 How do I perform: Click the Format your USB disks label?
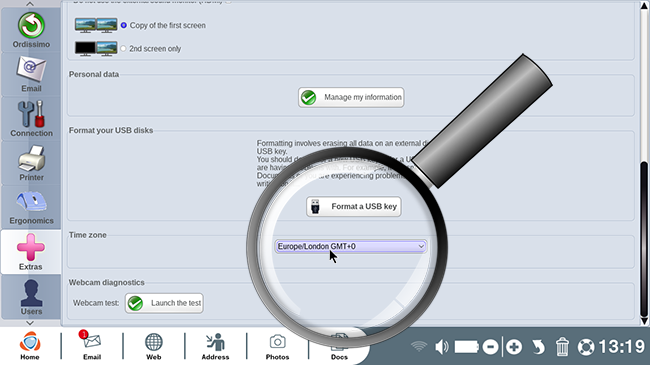click(111, 130)
